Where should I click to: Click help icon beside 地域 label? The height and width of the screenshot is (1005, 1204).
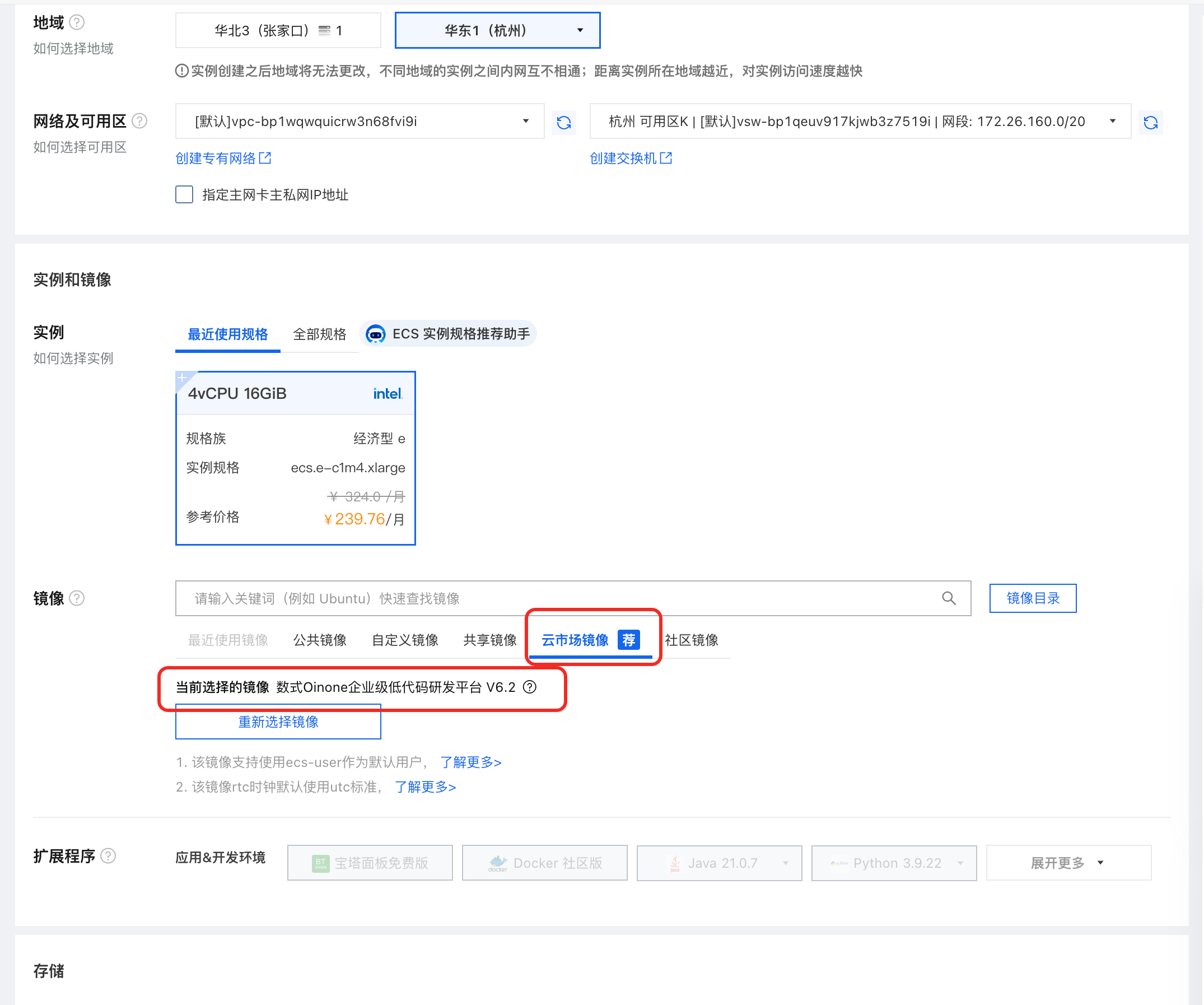(77, 22)
